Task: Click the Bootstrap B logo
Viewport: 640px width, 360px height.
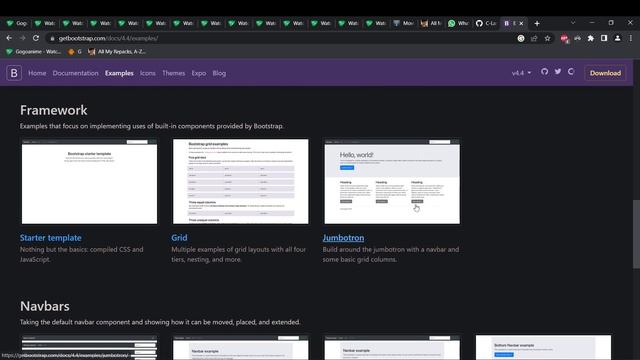Action: pos(14,73)
